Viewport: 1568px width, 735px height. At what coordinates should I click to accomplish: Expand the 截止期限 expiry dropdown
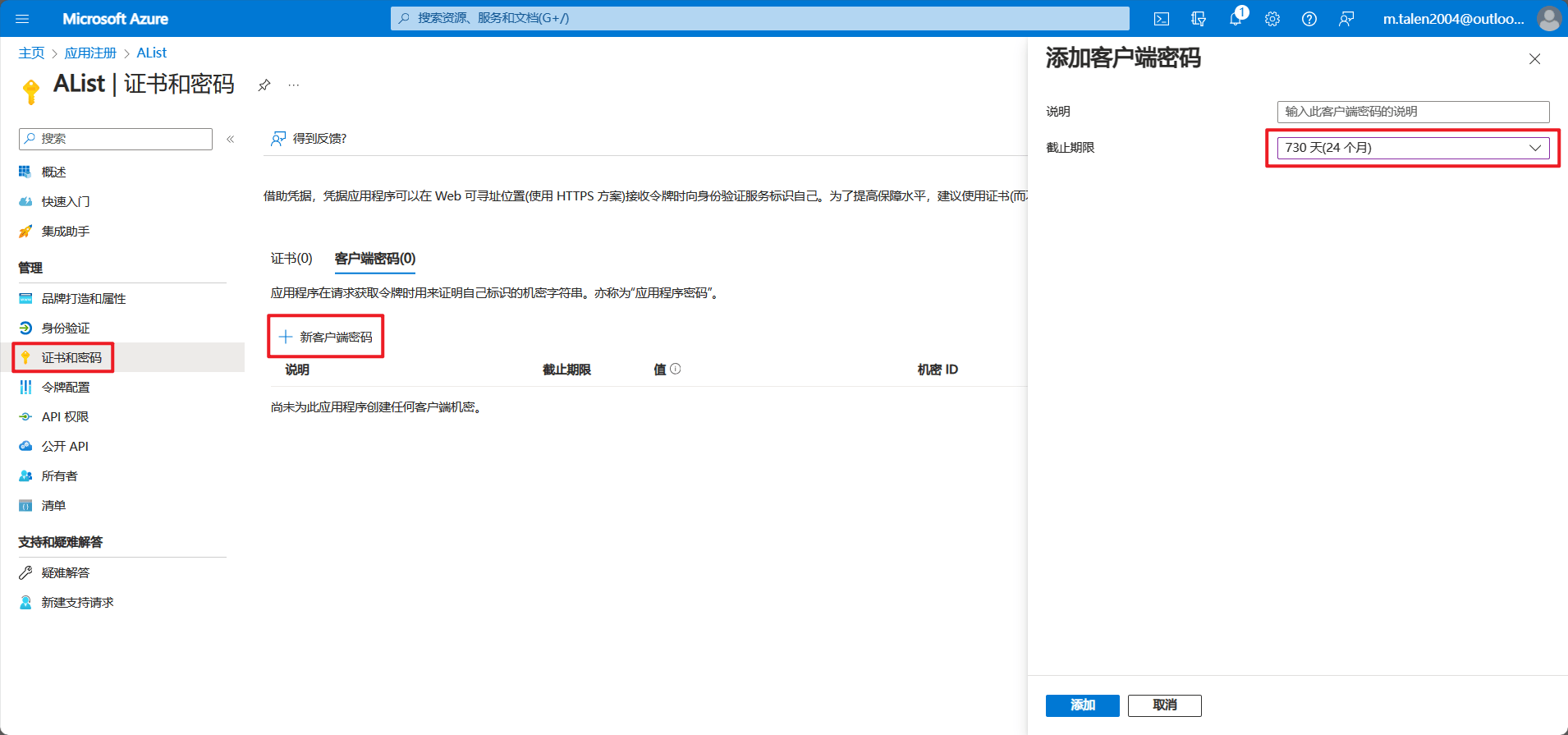(1413, 148)
